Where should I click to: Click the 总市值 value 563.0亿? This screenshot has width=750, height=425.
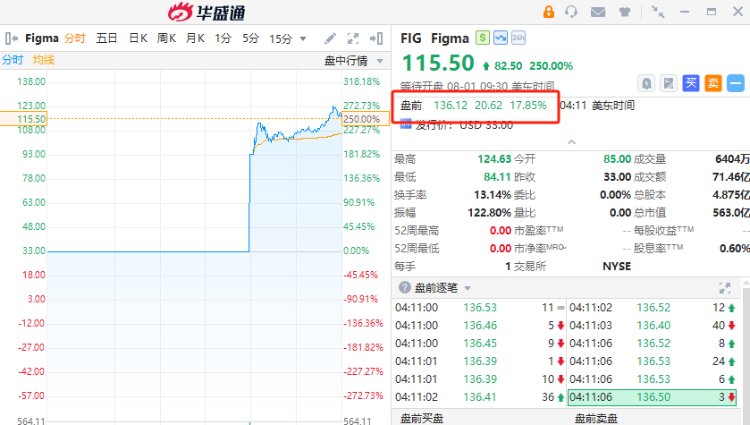tap(731, 212)
